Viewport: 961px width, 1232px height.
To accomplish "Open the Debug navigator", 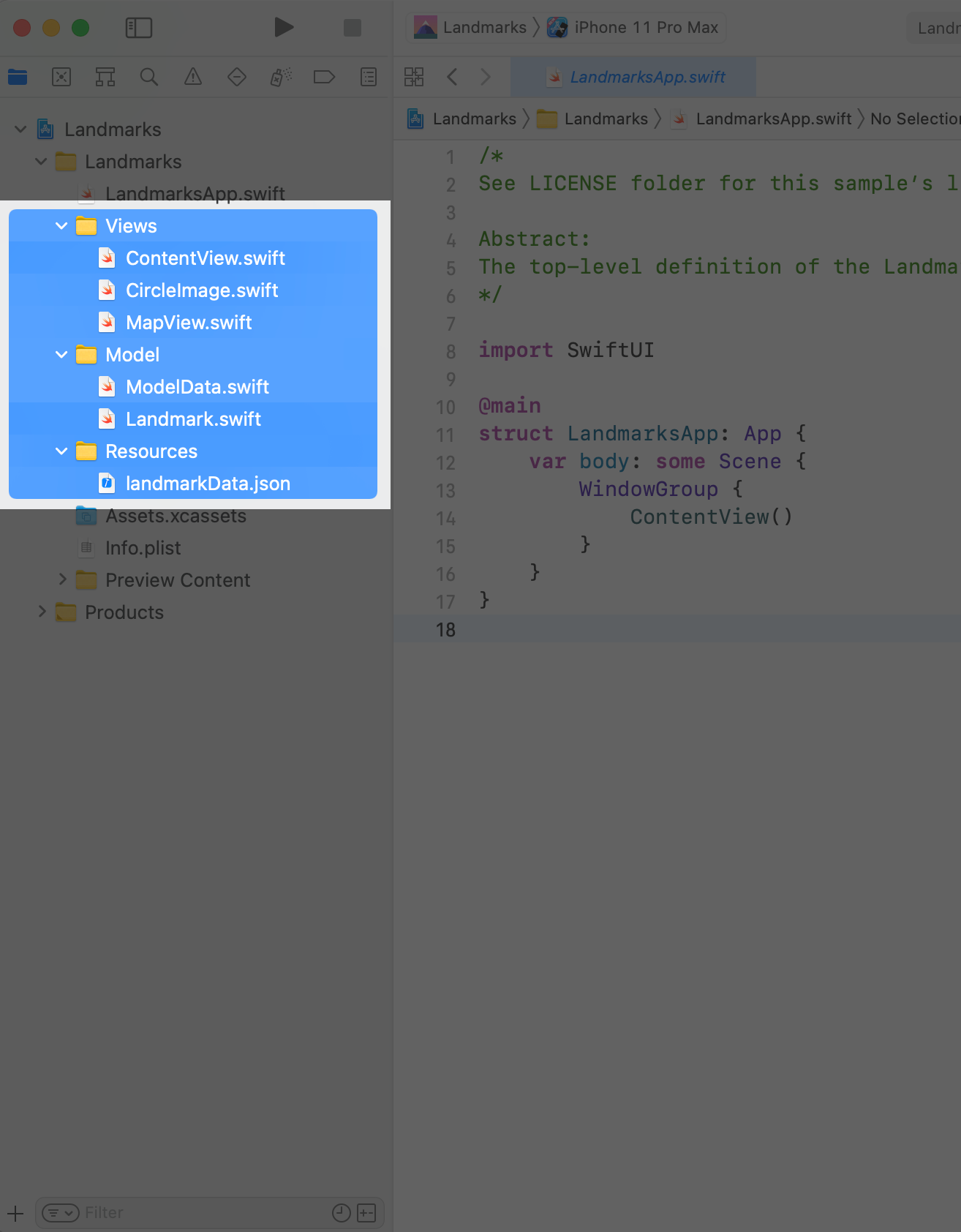I will point(281,77).
